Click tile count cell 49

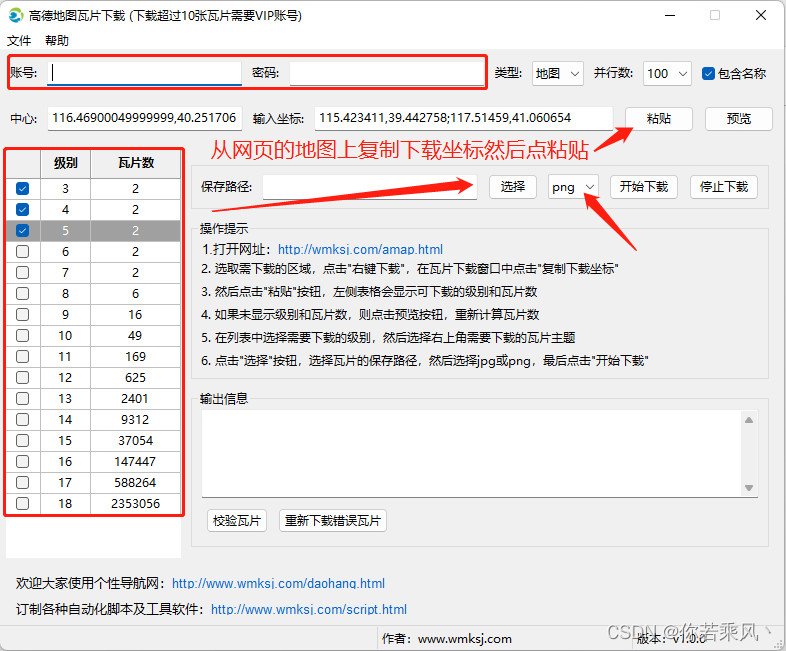(135, 336)
